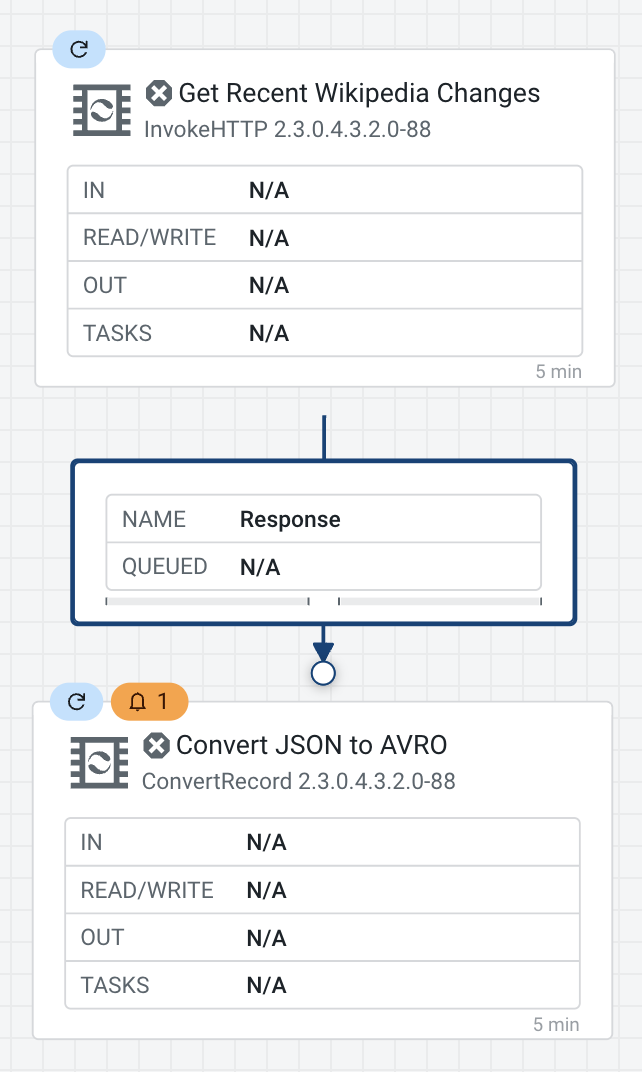Click the InvokeHTTP processor icon
This screenshot has height=1072, width=642.
tap(101, 111)
